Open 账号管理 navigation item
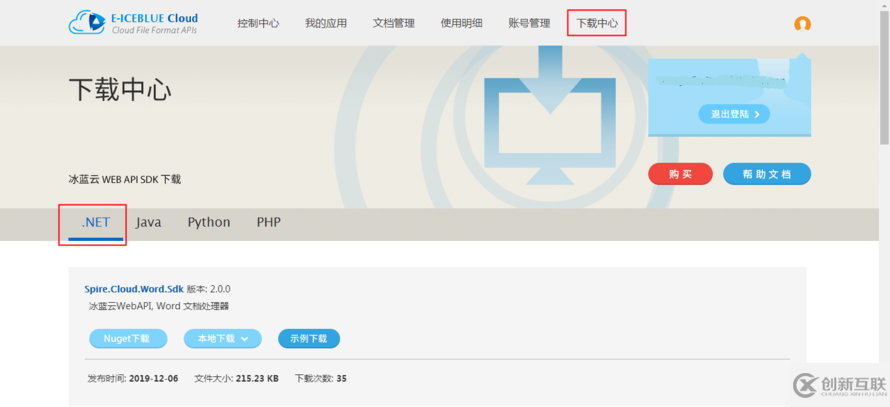Image resolution: width=890 pixels, height=407 pixels. (530, 23)
